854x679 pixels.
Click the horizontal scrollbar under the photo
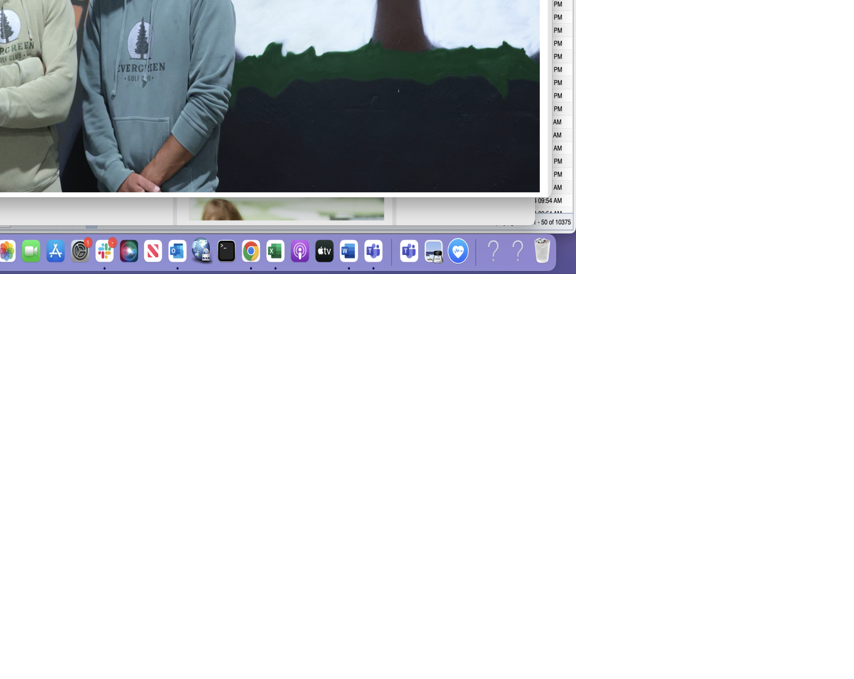pyautogui.click(x=91, y=227)
